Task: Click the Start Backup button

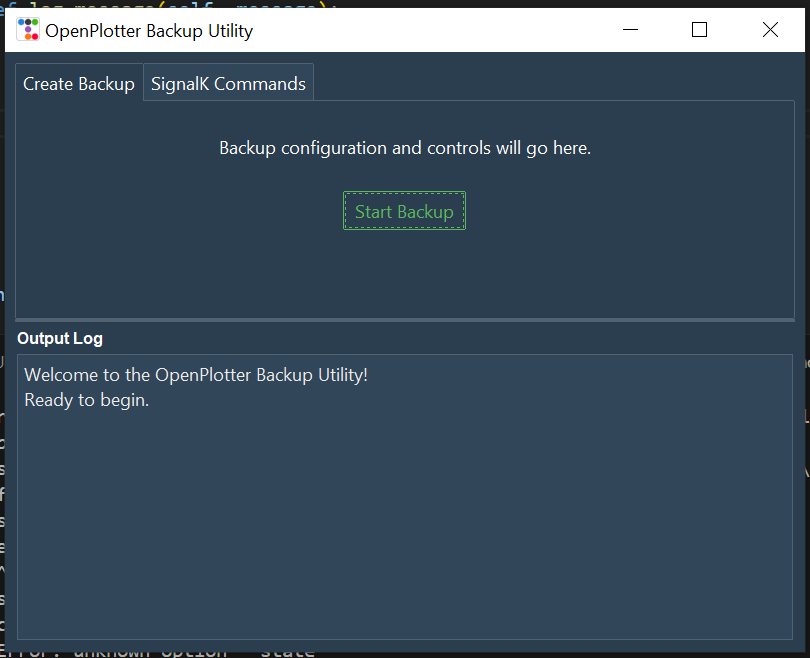Action: (404, 211)
